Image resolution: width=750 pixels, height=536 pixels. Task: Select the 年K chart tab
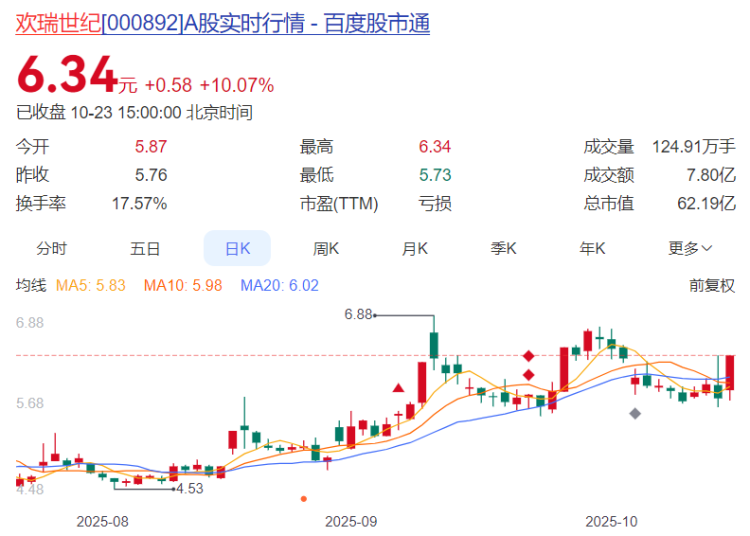(x=592, y=248)
